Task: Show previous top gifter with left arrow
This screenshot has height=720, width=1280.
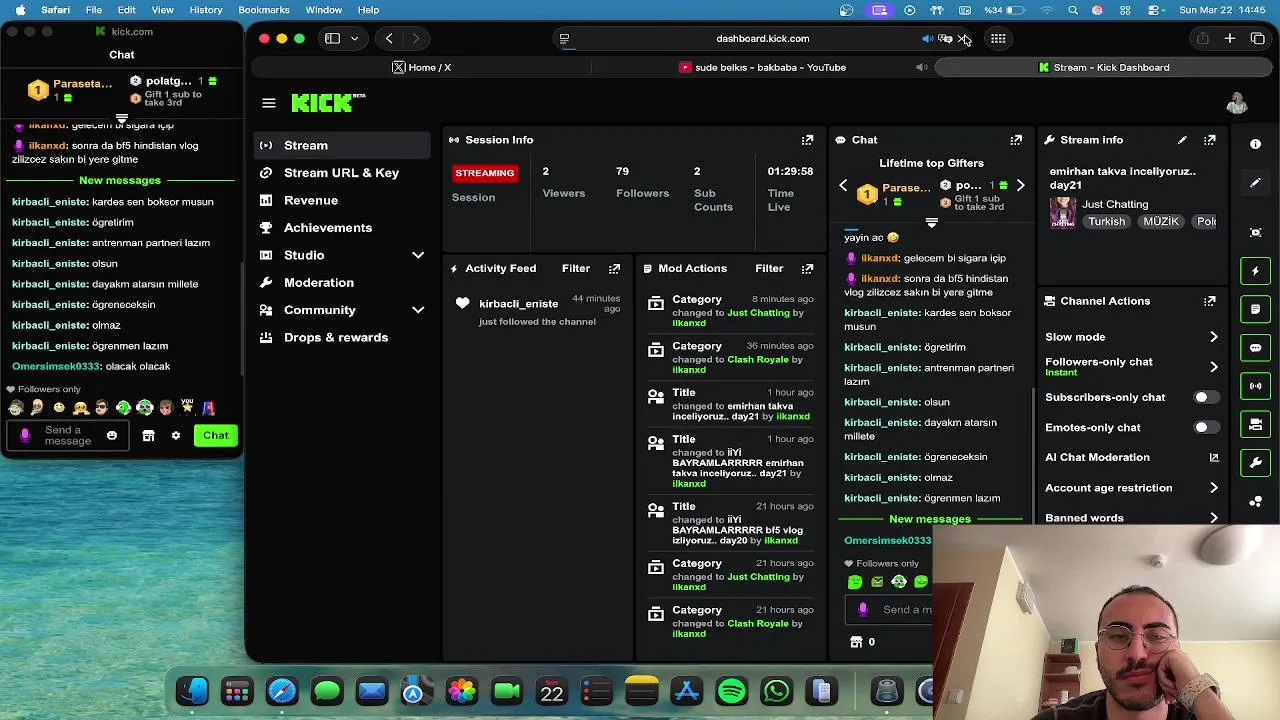Action: (843, 186)
